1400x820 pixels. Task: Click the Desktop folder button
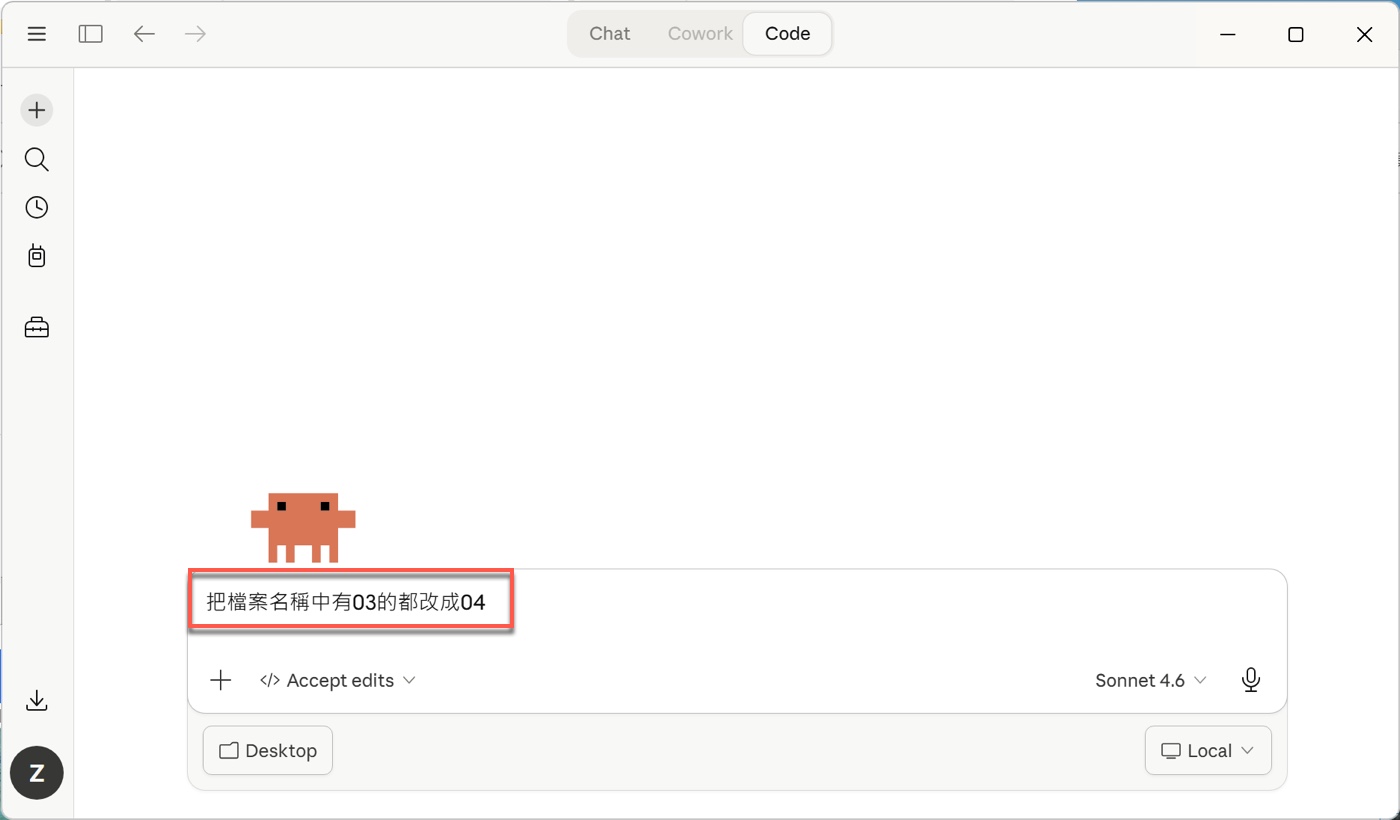pos(268,751)
